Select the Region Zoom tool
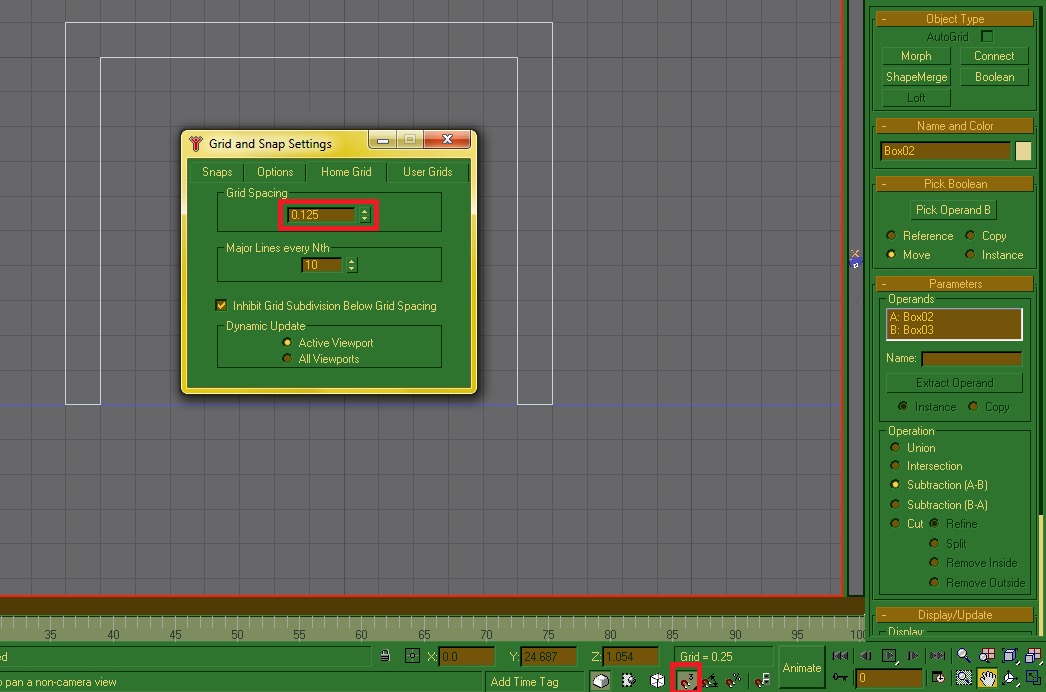Image resolution: width=1046 pixels, height=692 pixels. click(963, 678)
